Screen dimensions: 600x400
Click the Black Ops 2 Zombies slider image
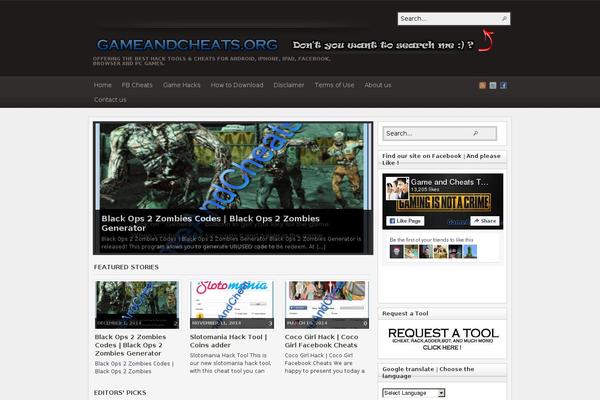[x=233, y=166]
